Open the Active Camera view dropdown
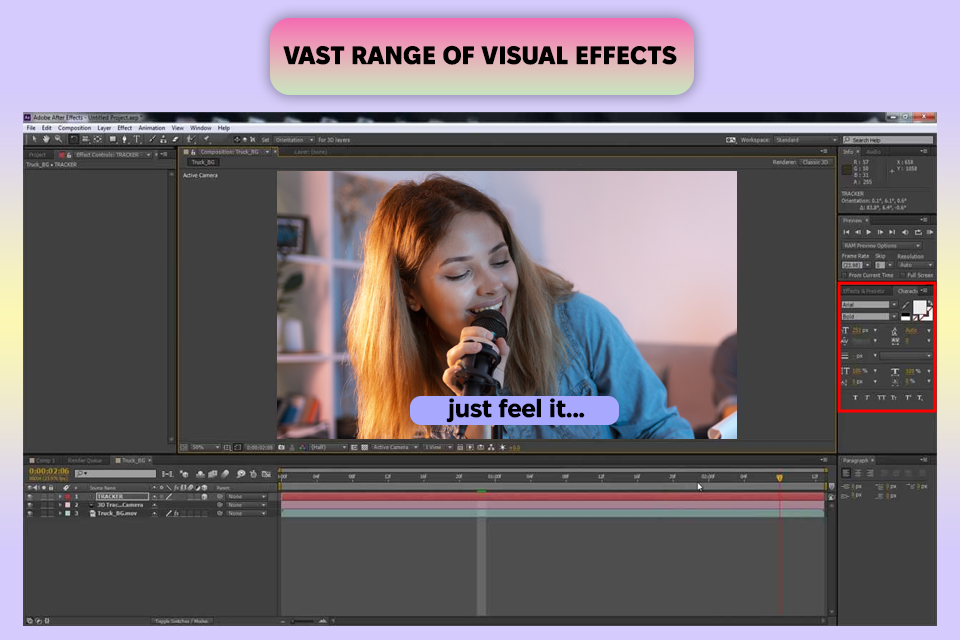960x640 pixels. point(396,447)
